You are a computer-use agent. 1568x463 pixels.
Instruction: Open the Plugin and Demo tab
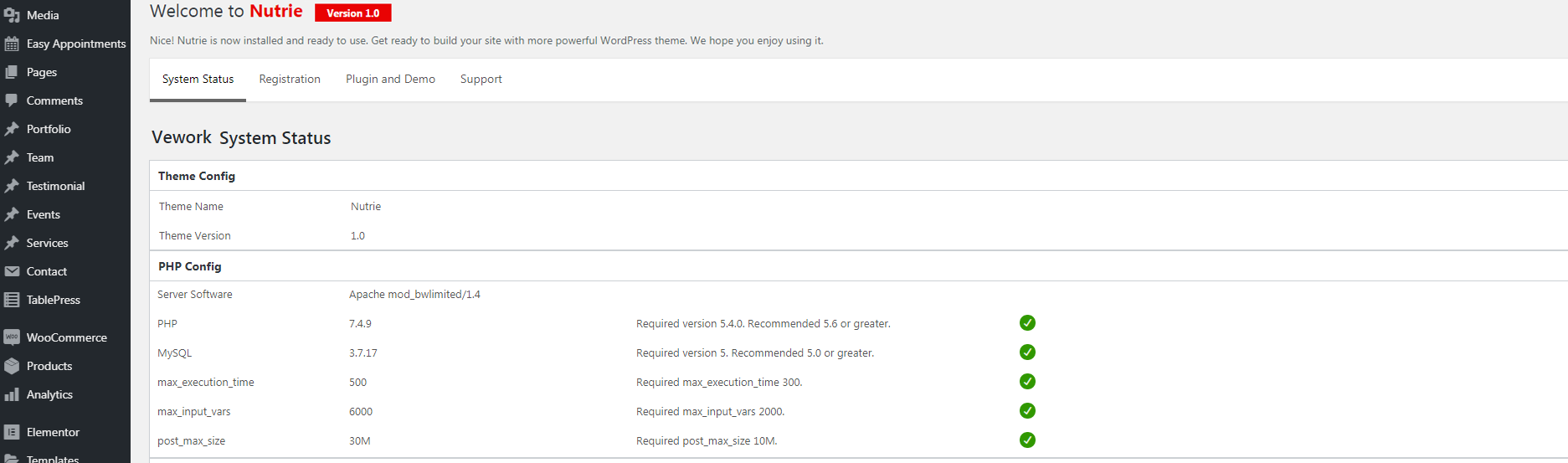point(390,80)
